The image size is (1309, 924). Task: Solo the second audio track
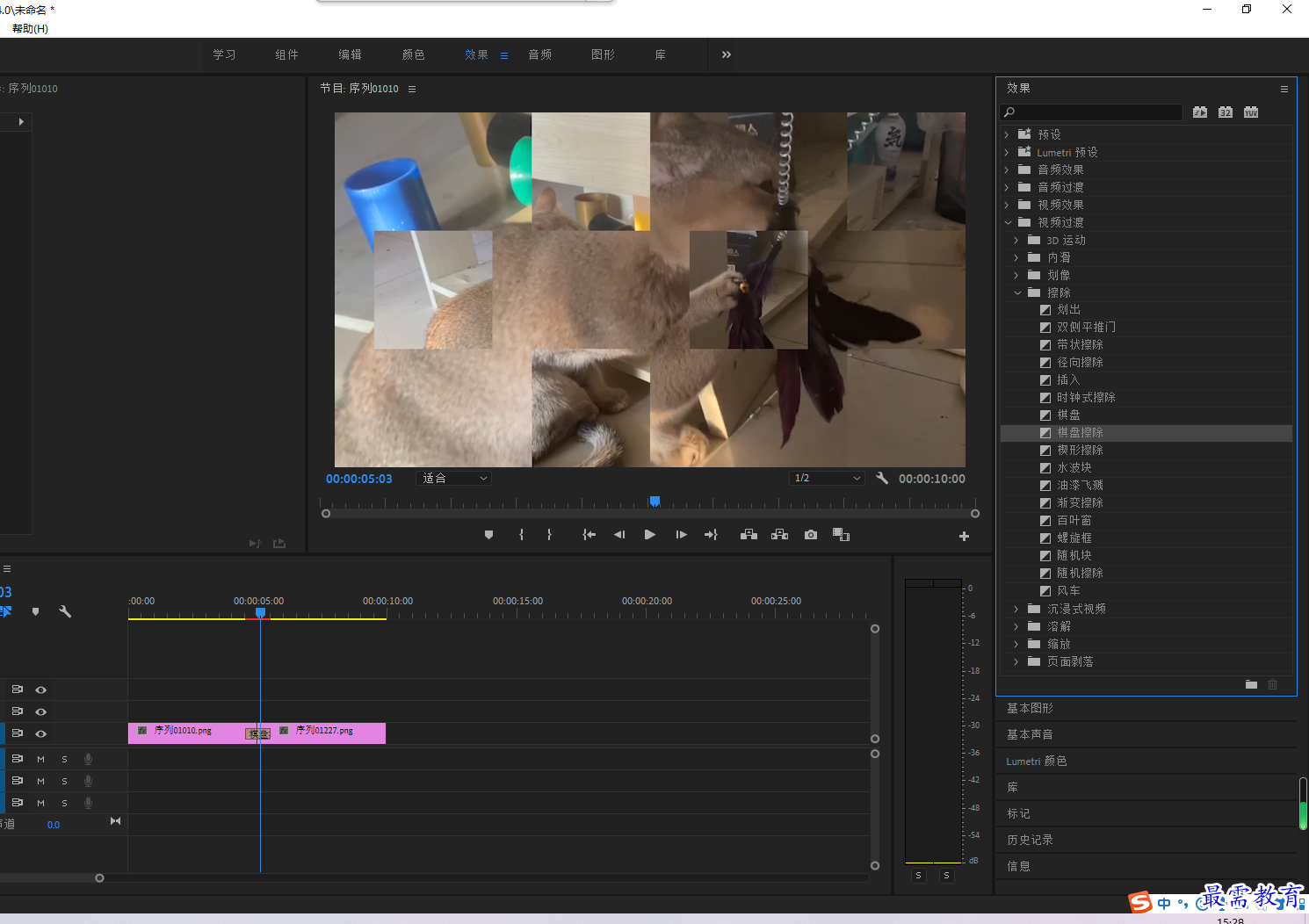click(x=64, y=781)
